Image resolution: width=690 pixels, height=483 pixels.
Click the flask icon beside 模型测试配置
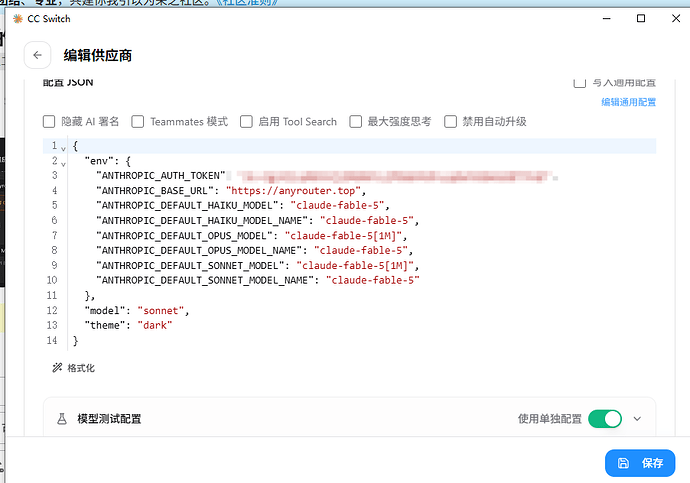(x=62, y=419)
